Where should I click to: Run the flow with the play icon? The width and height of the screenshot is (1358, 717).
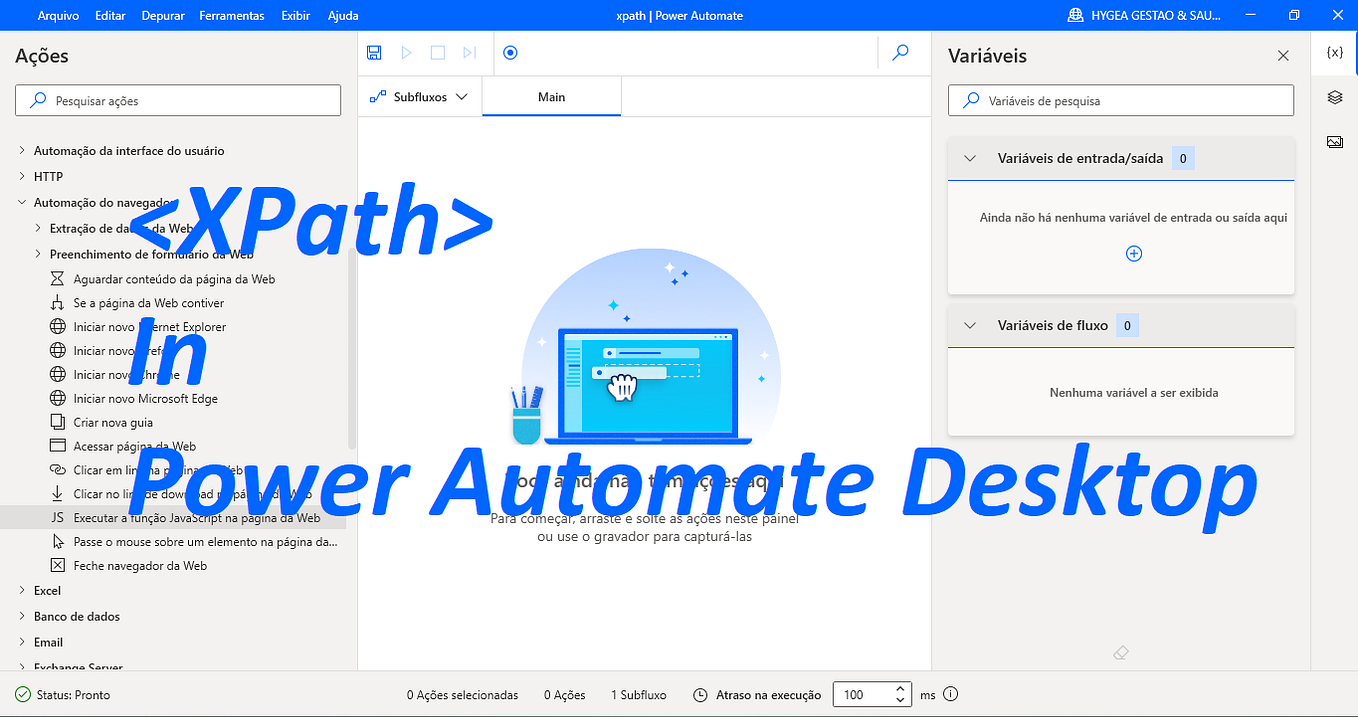pos(405,52)
